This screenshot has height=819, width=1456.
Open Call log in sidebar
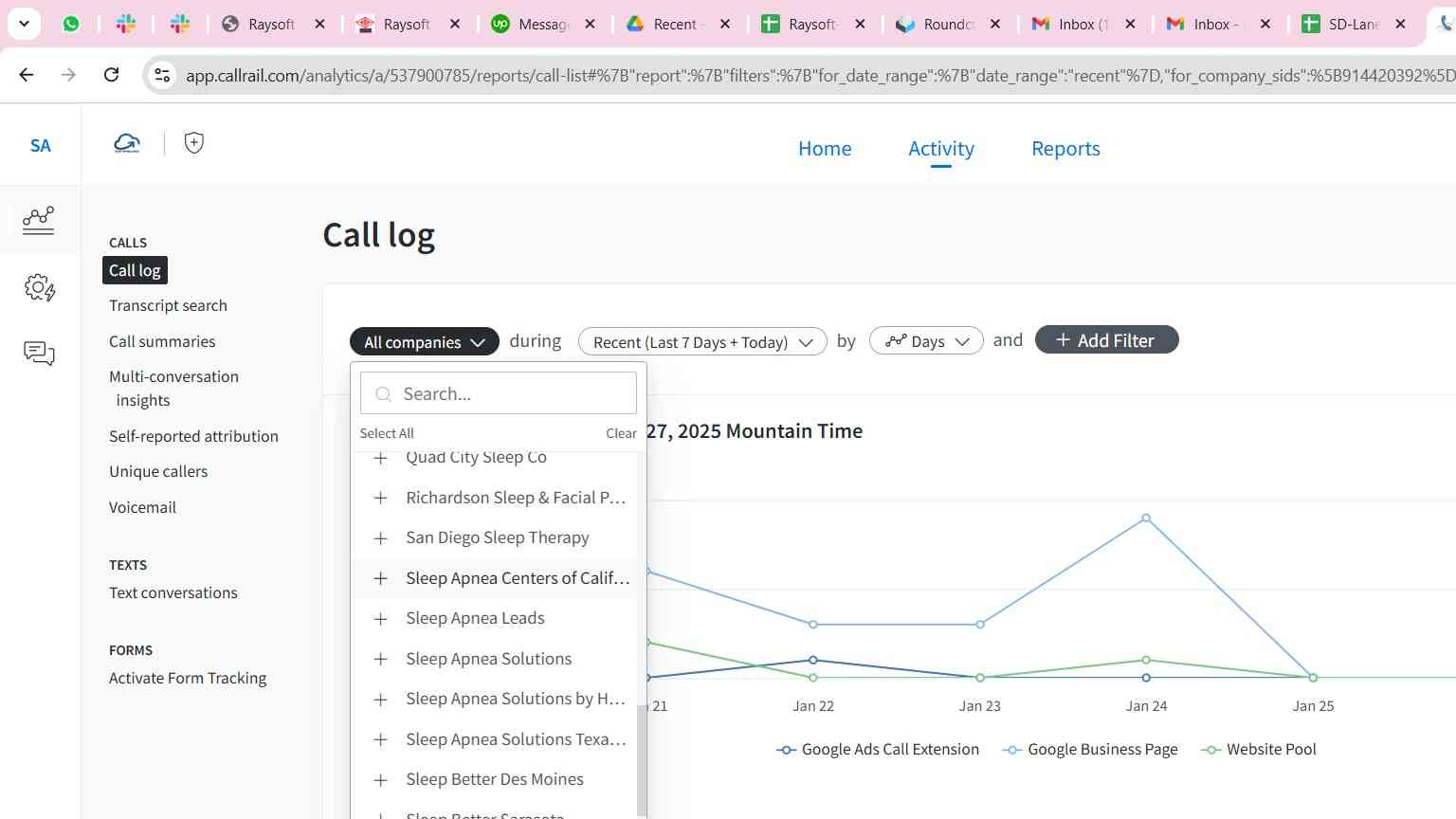(135, 270)
